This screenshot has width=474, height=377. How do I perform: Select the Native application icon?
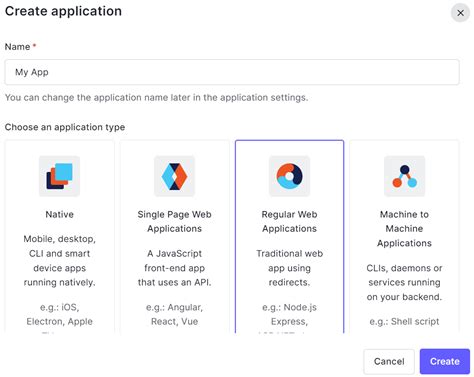59,176
